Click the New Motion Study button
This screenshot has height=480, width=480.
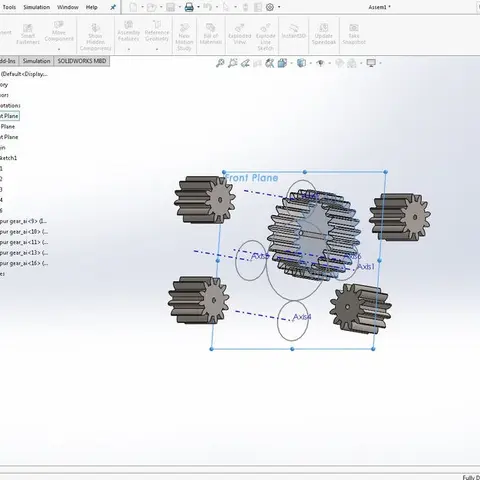184,37
